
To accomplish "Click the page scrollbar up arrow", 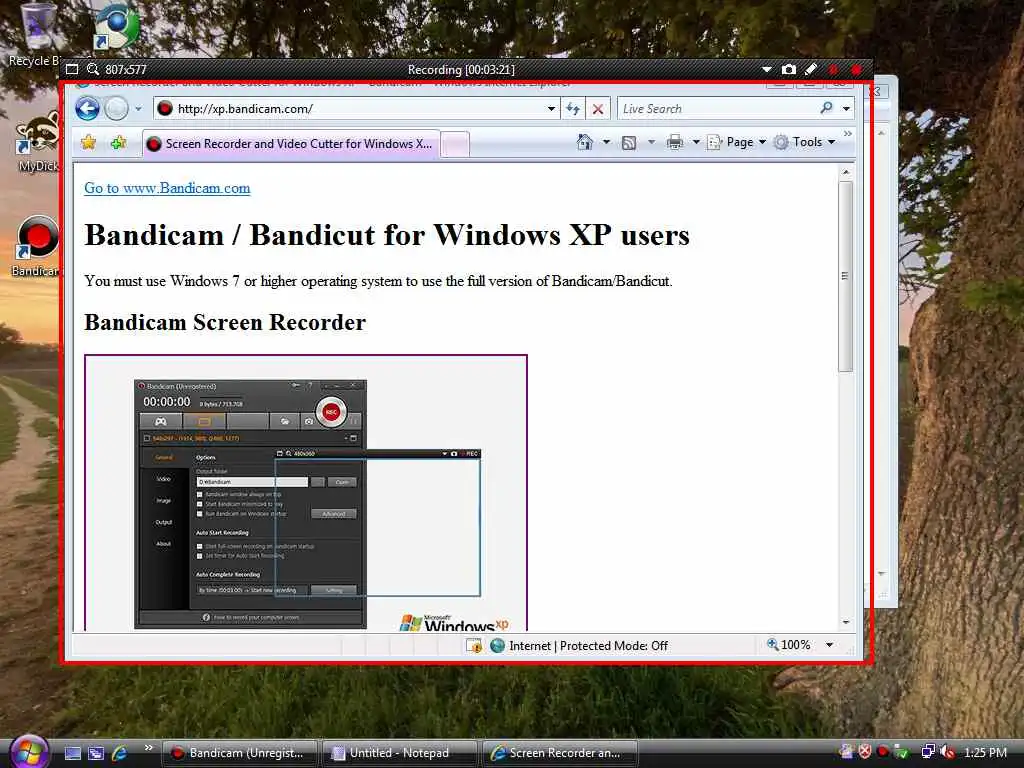I will 846,172.
